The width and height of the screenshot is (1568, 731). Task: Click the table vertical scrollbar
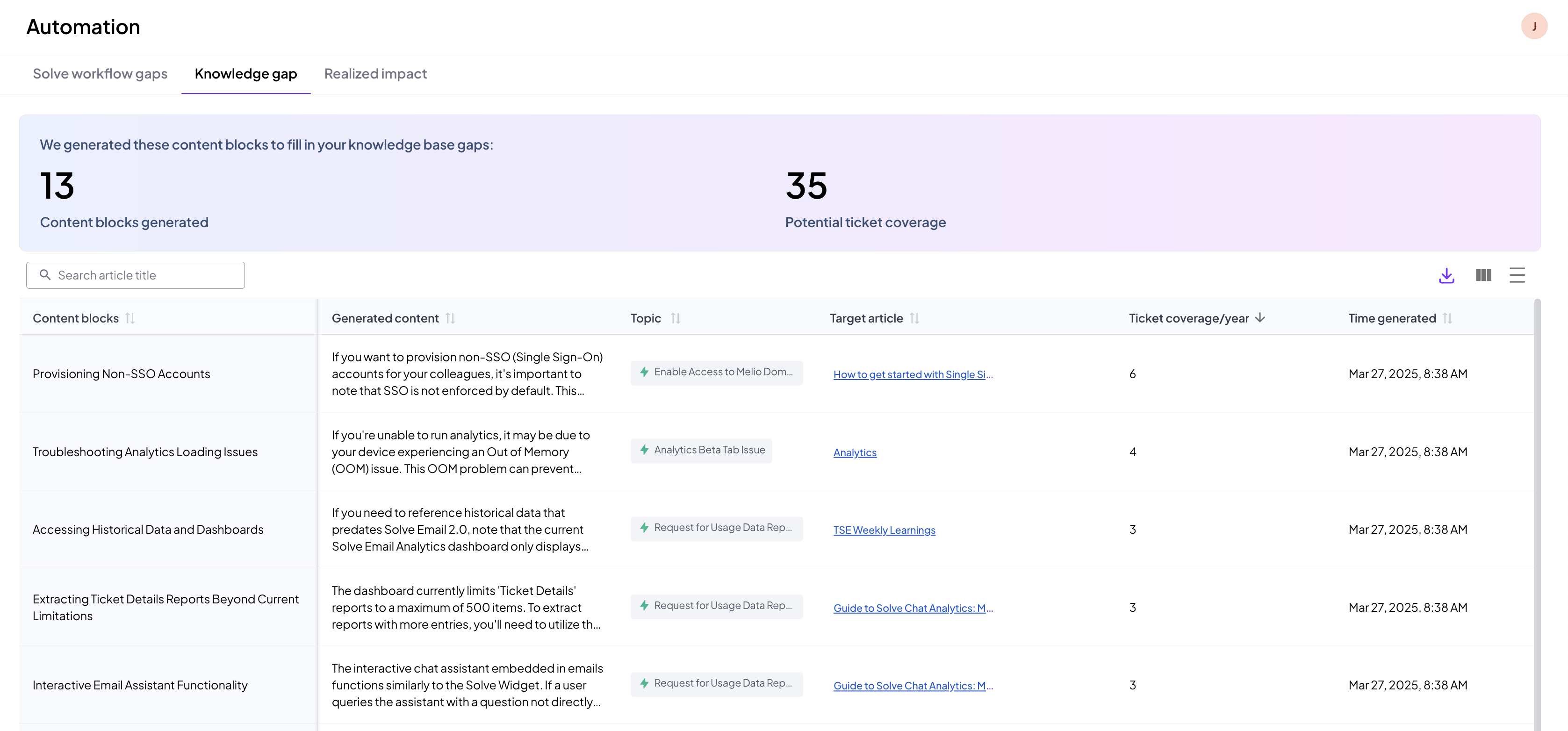coord(1538,514)
